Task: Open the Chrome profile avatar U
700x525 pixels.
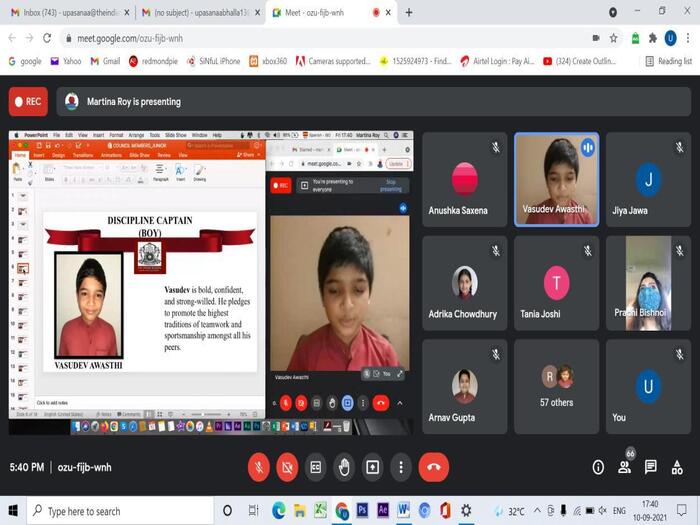Action: coord(670,38)
